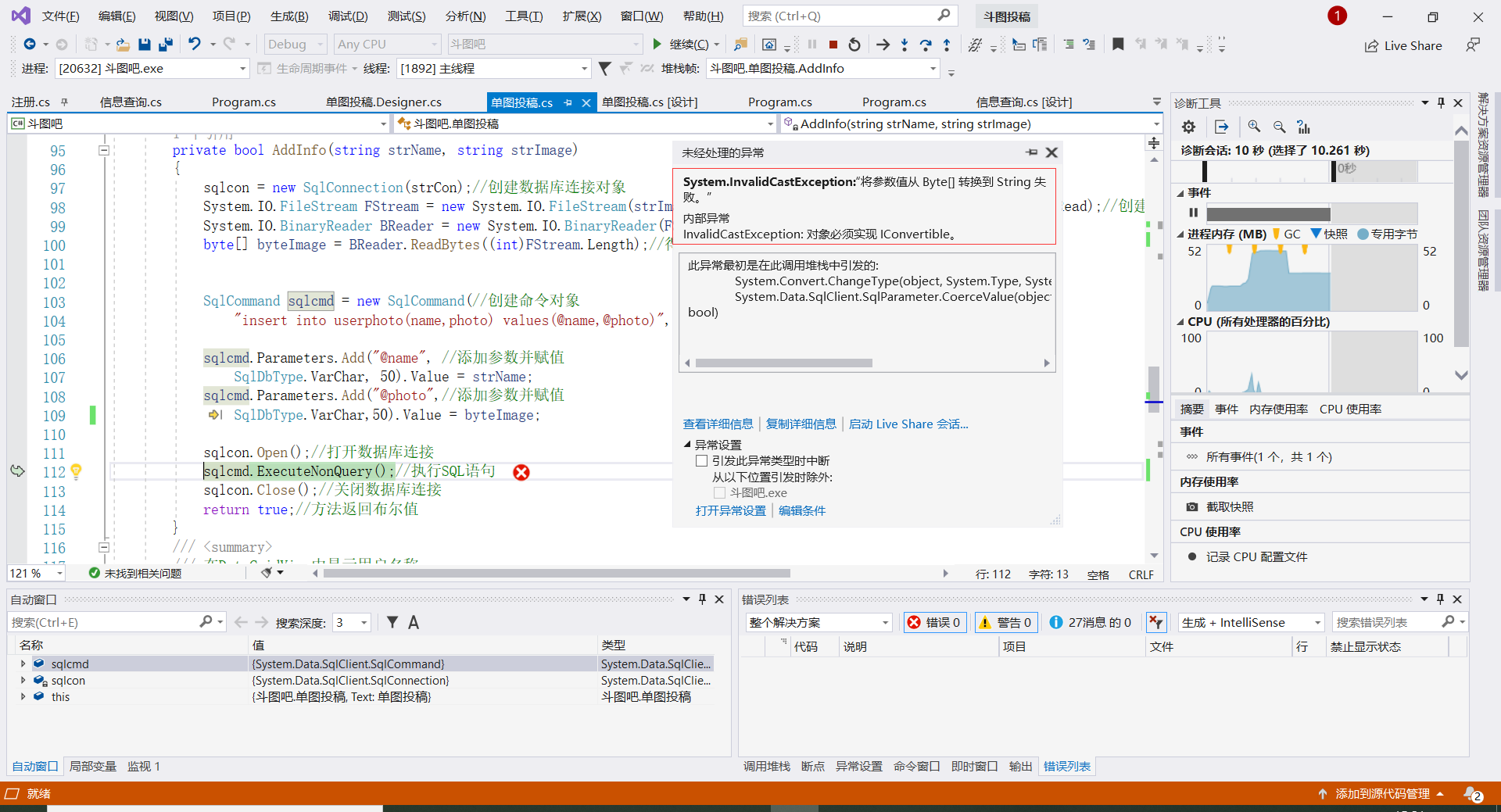Open thread dropdown 主线程
This screenshot has height=812, width=1501.
(x=493, y=69)
